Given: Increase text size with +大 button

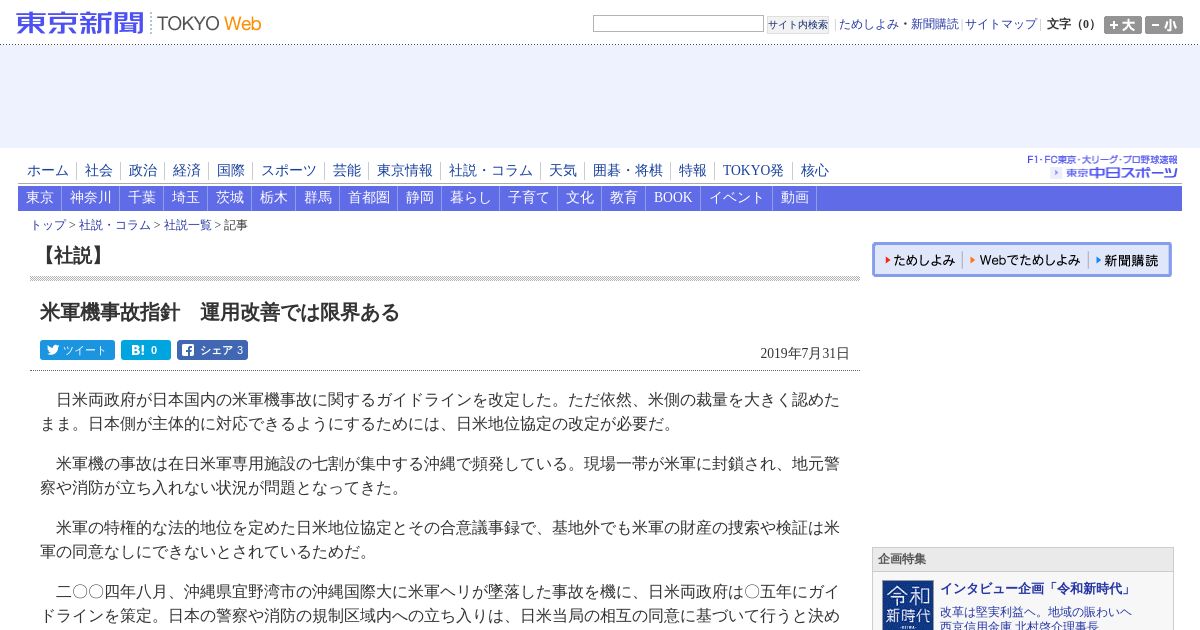Looking at the screenshot, I should tap(1122, 25).
